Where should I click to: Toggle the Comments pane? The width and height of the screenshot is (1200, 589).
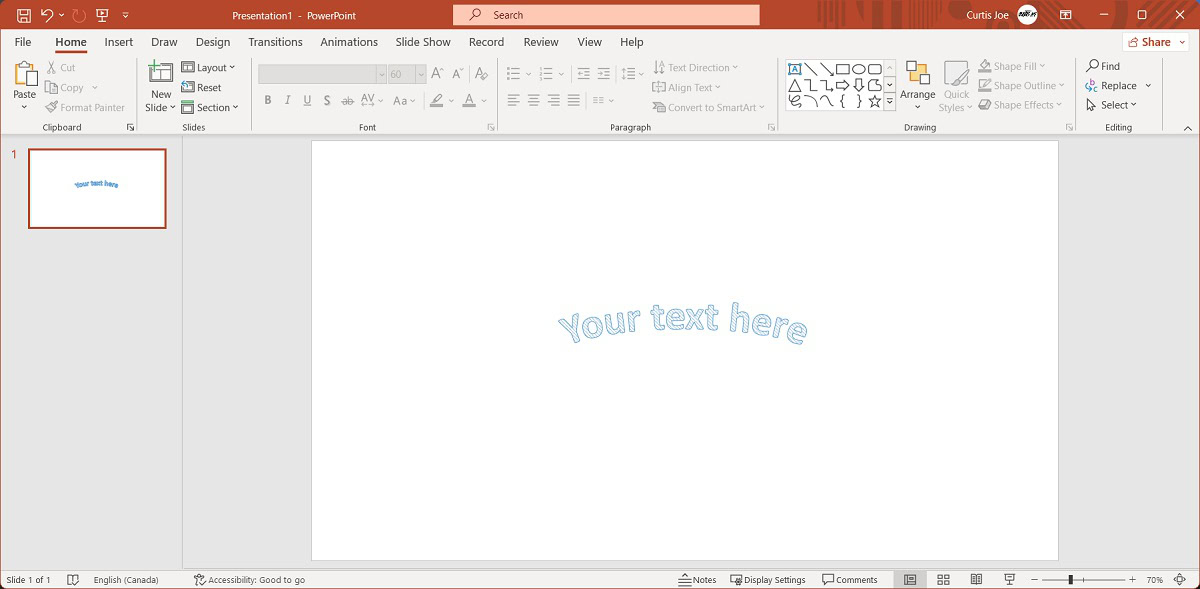pyautogui.click(x=849, y=580)
